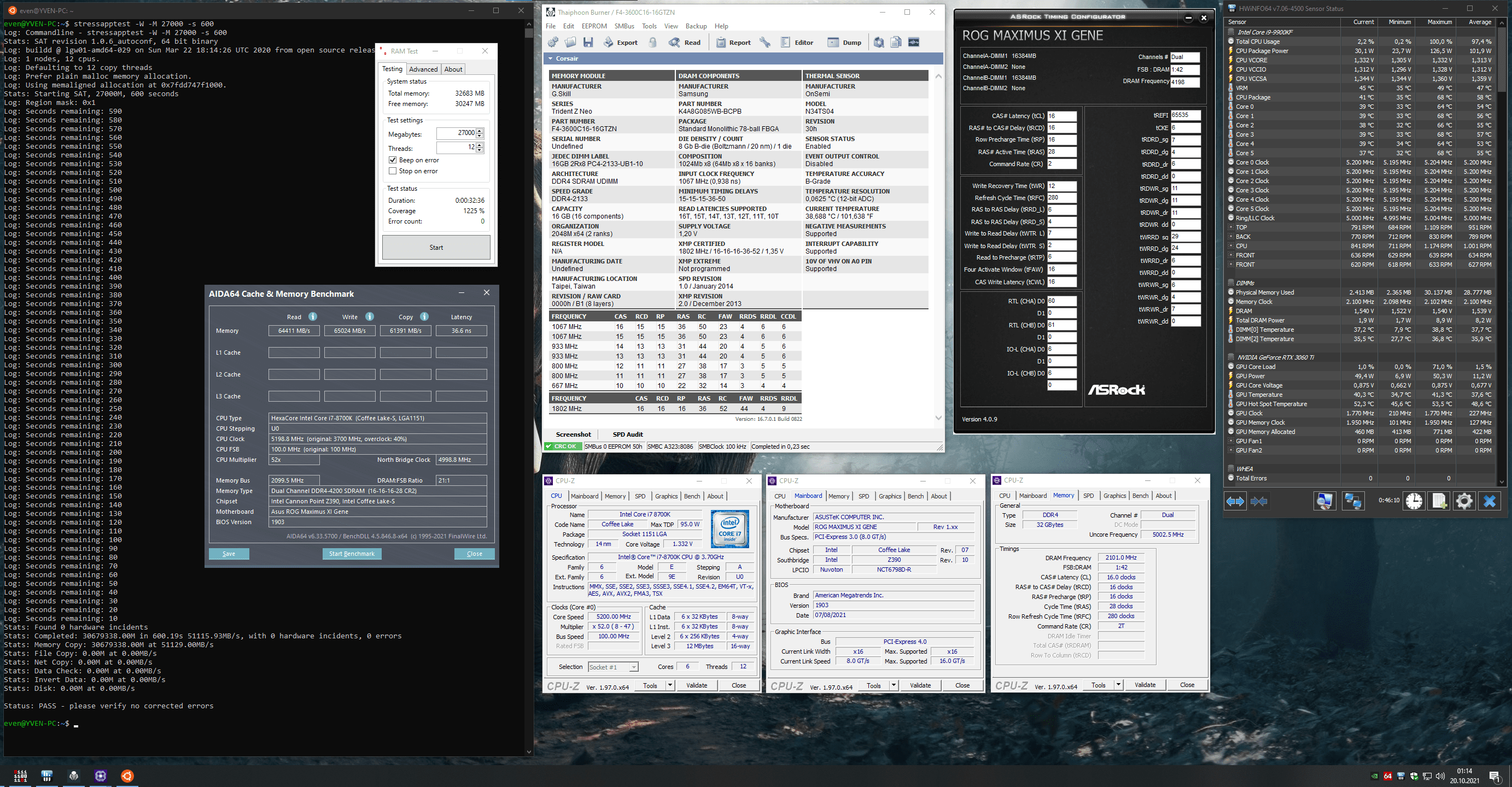Click Validate in CPU-Z Memory window
This screenshot has height=787, width=1512.
click(1145, 684)
